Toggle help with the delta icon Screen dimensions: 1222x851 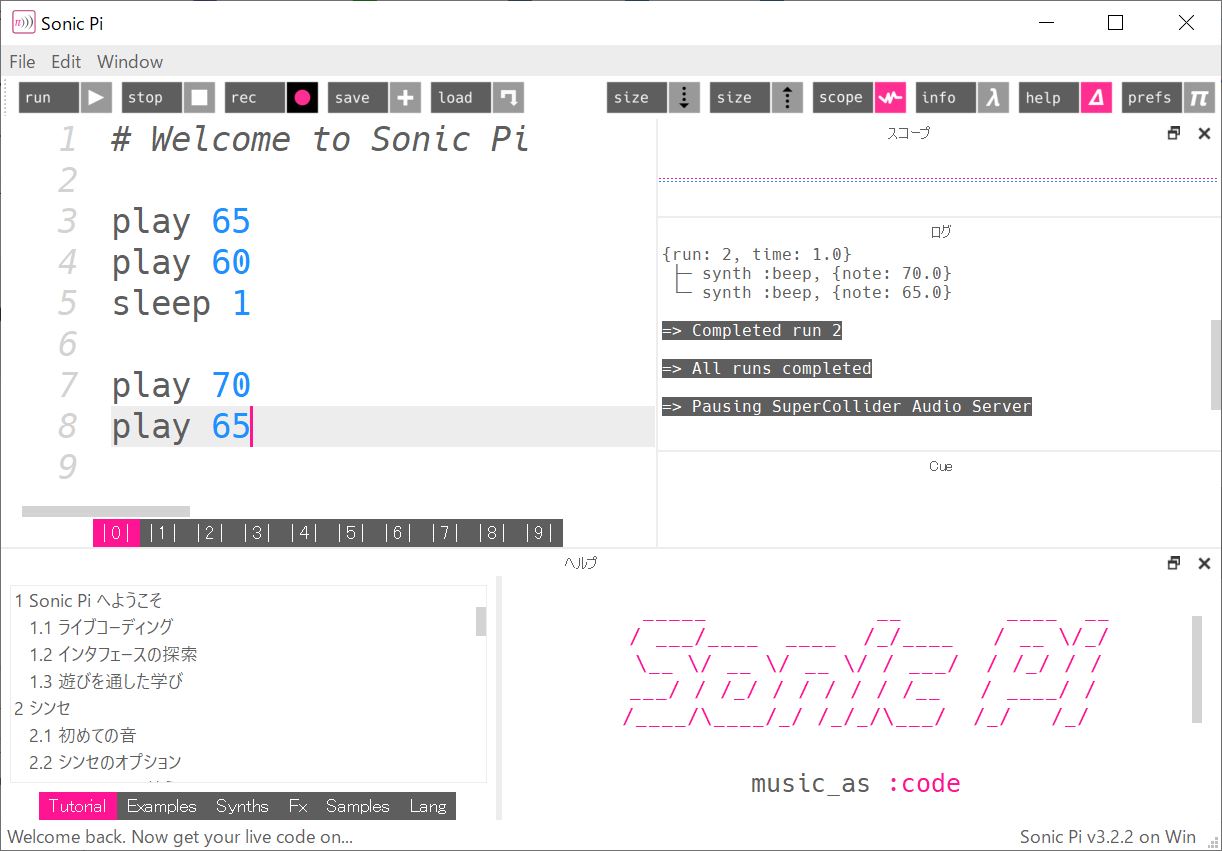pyautogui.click(x=1096, y=97)
